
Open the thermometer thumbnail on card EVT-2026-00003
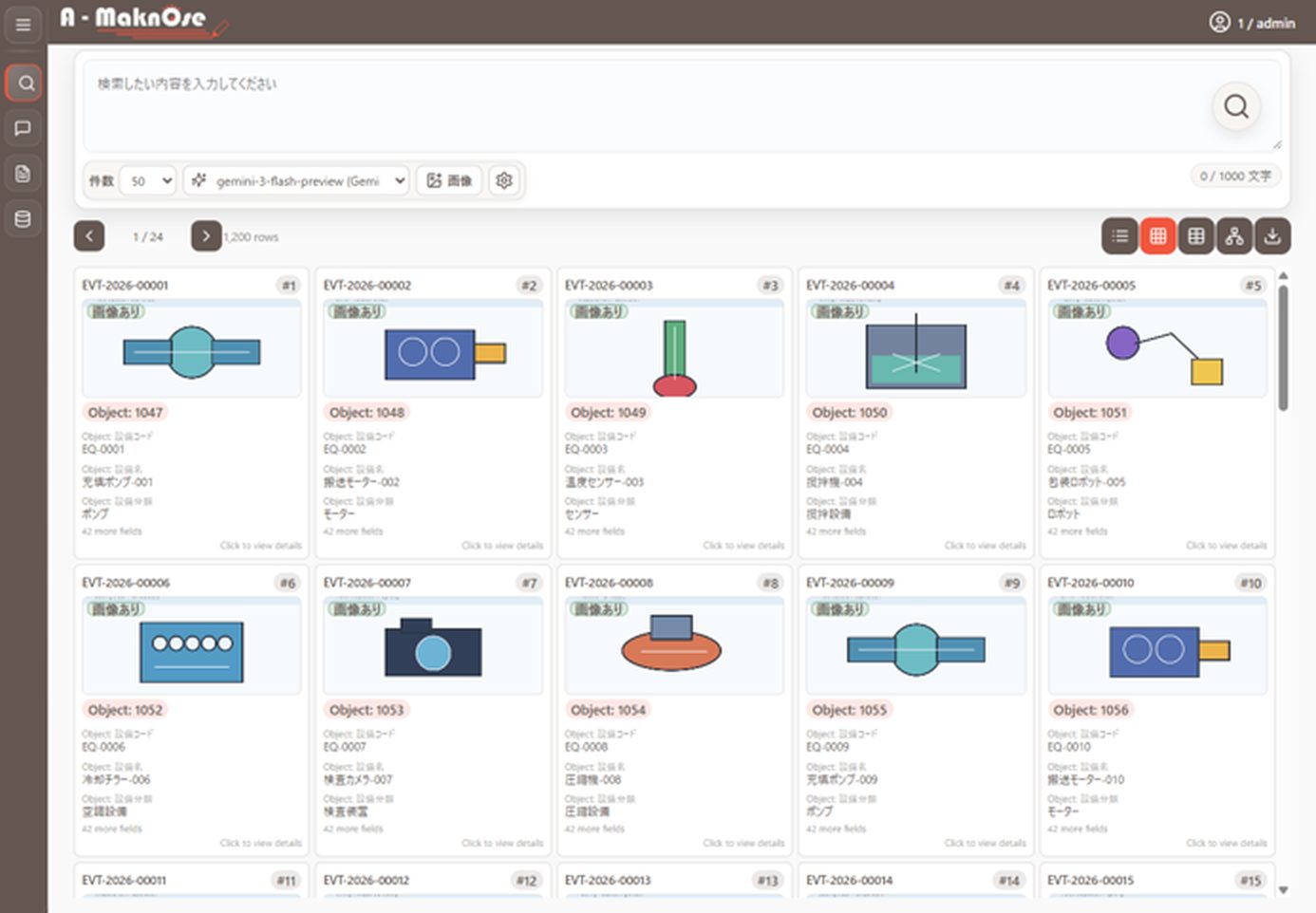point(674,348)
